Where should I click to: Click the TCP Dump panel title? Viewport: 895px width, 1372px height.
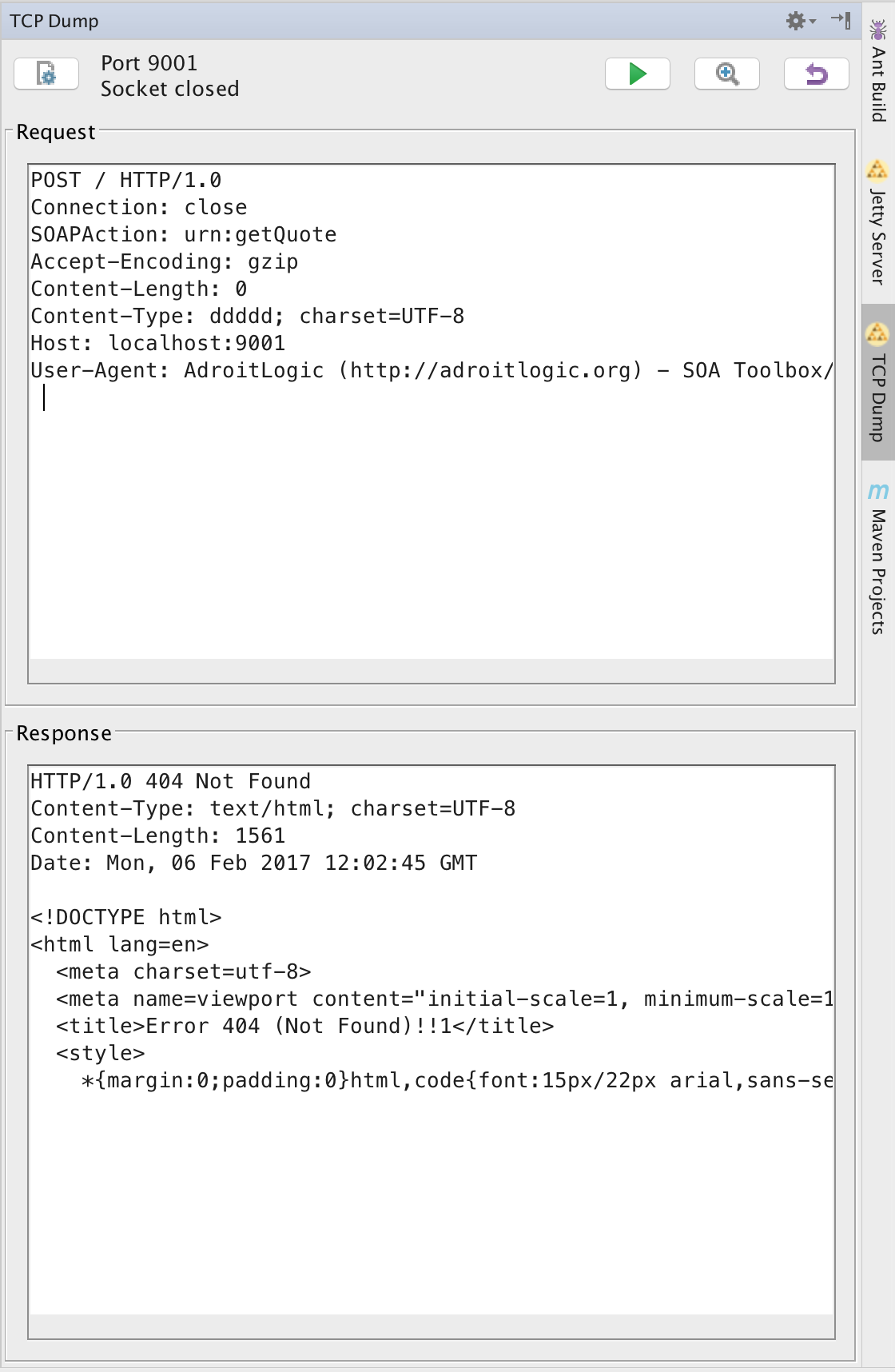coord(54,21)
